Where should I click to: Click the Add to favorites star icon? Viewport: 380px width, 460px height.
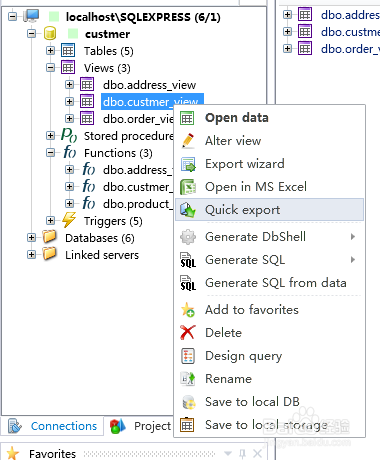coord(188,310)
